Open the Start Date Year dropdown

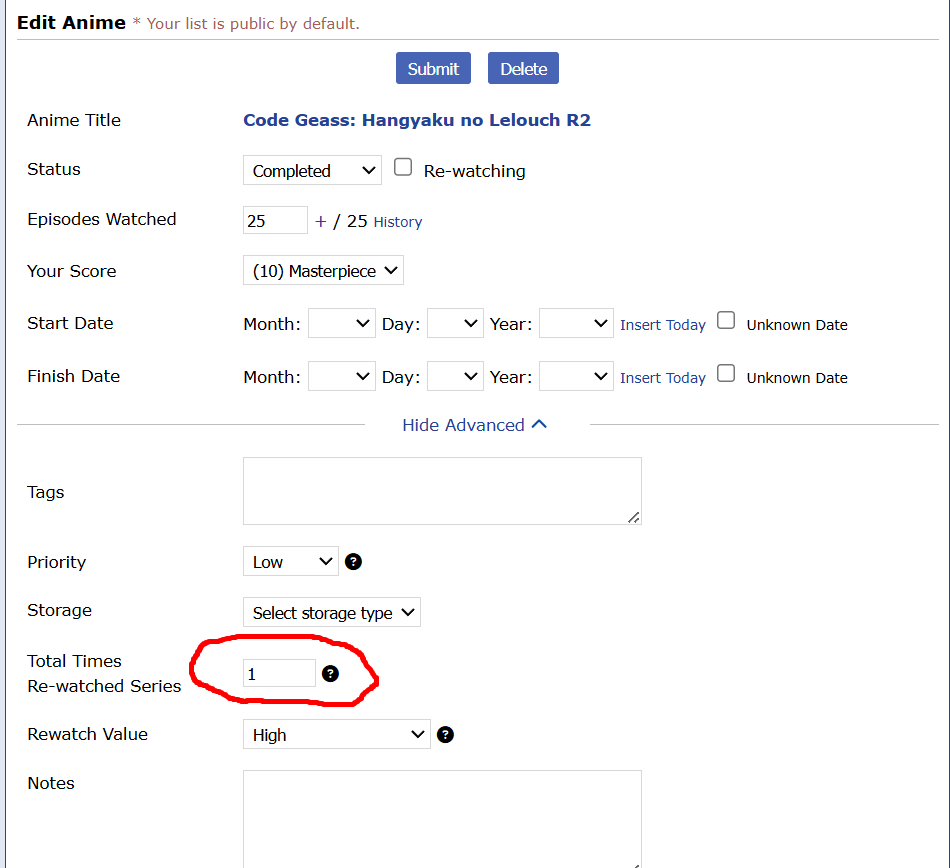coord(576,323)
